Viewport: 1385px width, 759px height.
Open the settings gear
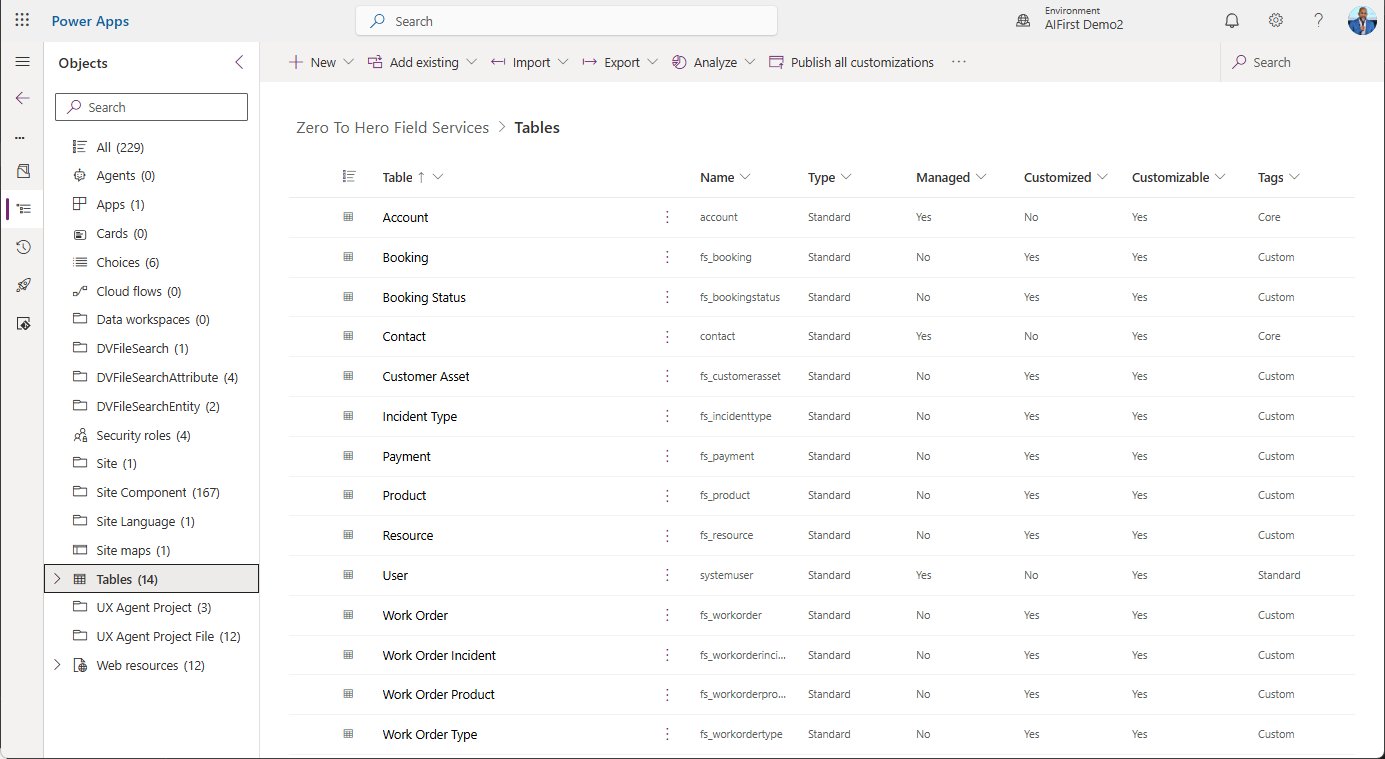pos(1276,20)
